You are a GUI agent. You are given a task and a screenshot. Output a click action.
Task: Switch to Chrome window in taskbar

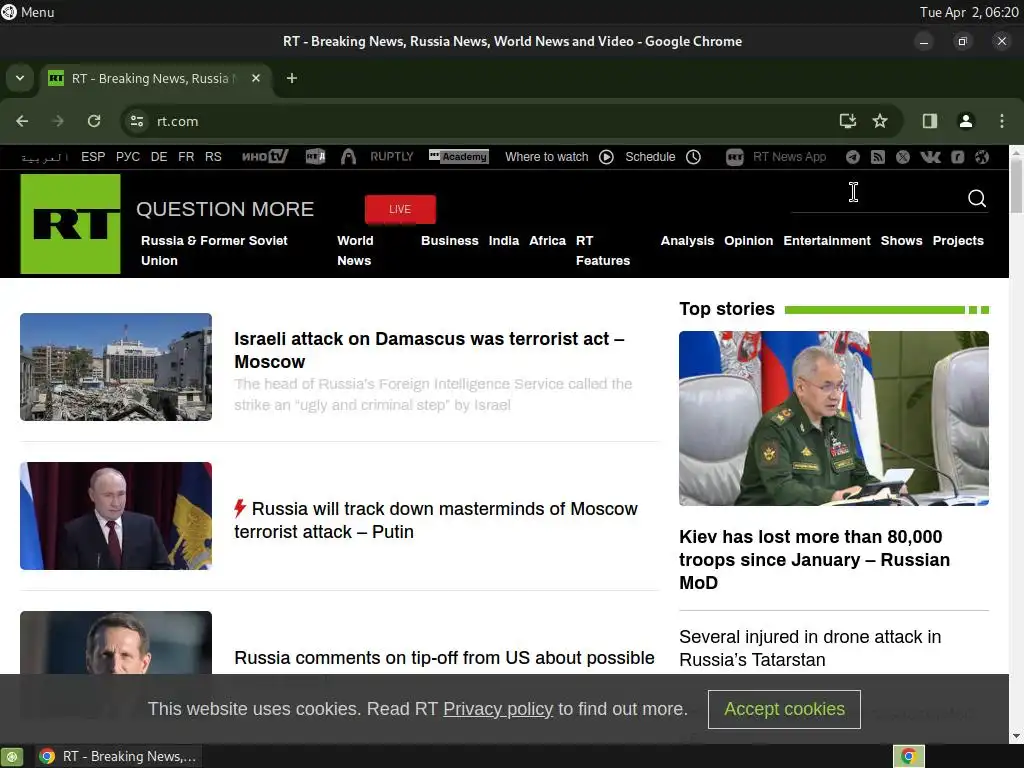tap(117, 756)
